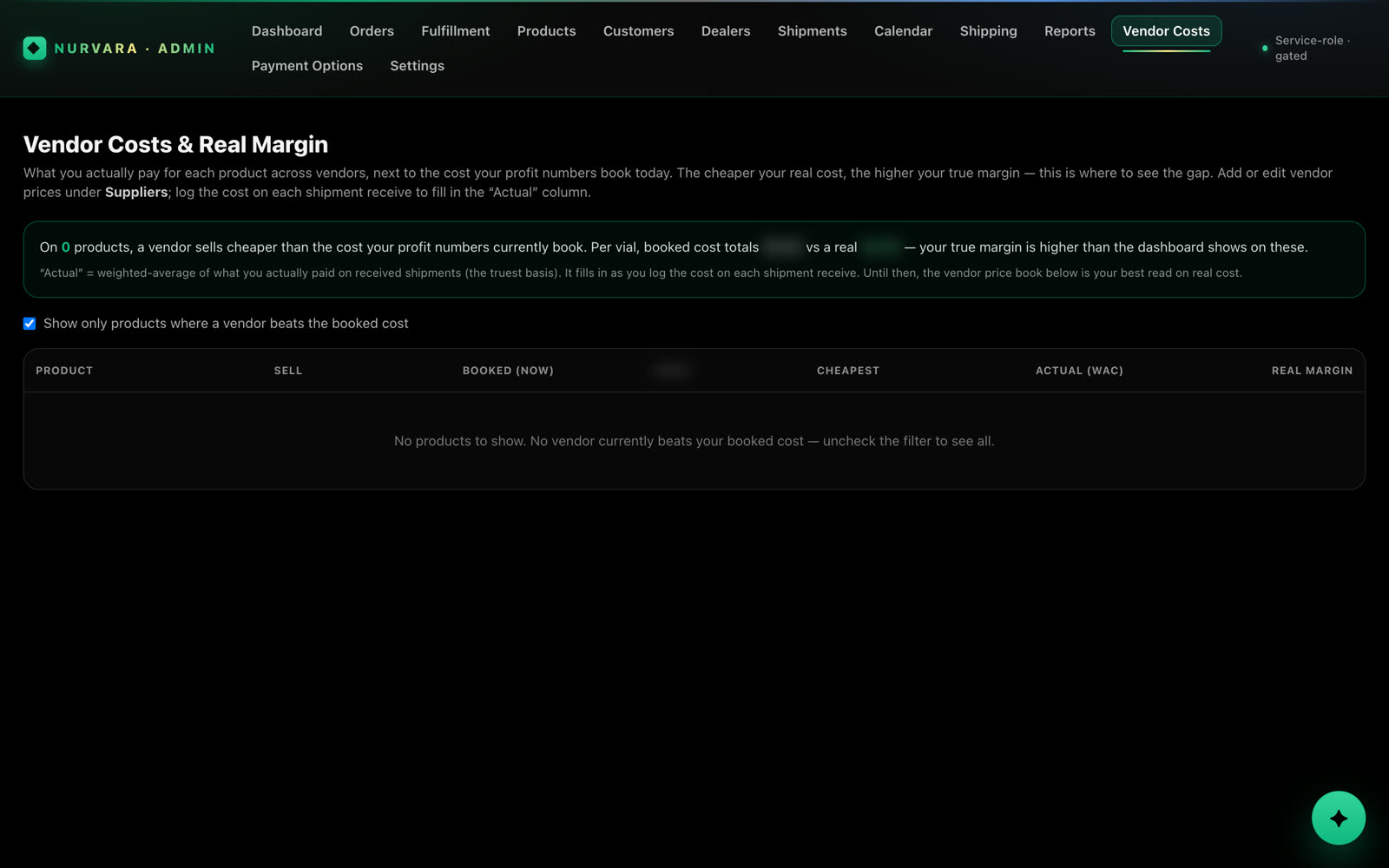Click the ACTUAL (WAC) column header
This screenshot has height=868, width=1389.
click(1079, 371)
